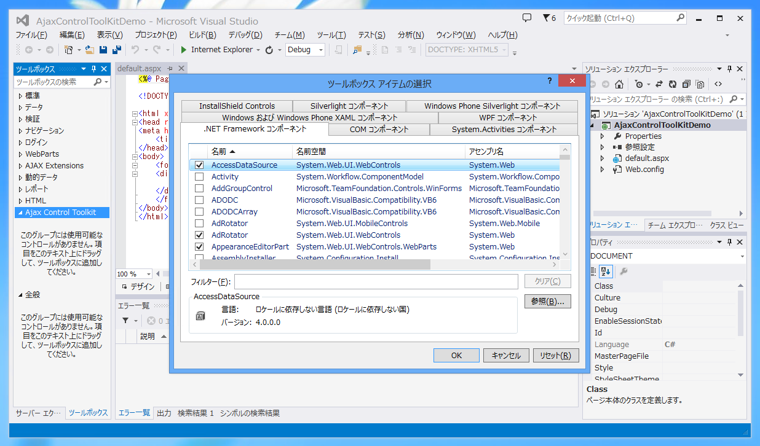760x446 pixels.
Task: Check the AddGroupControl checkbox
Action: [199, 188]
